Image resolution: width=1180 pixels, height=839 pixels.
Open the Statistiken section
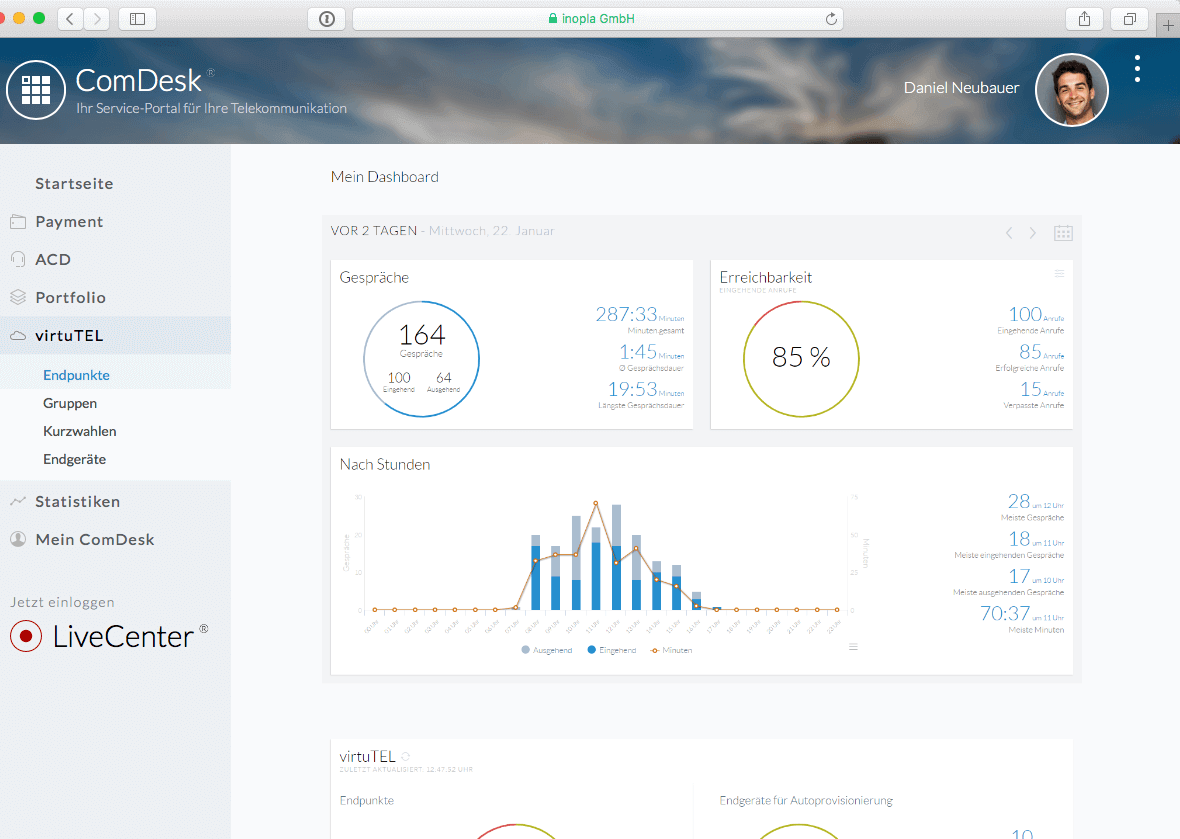click(78, 502)
